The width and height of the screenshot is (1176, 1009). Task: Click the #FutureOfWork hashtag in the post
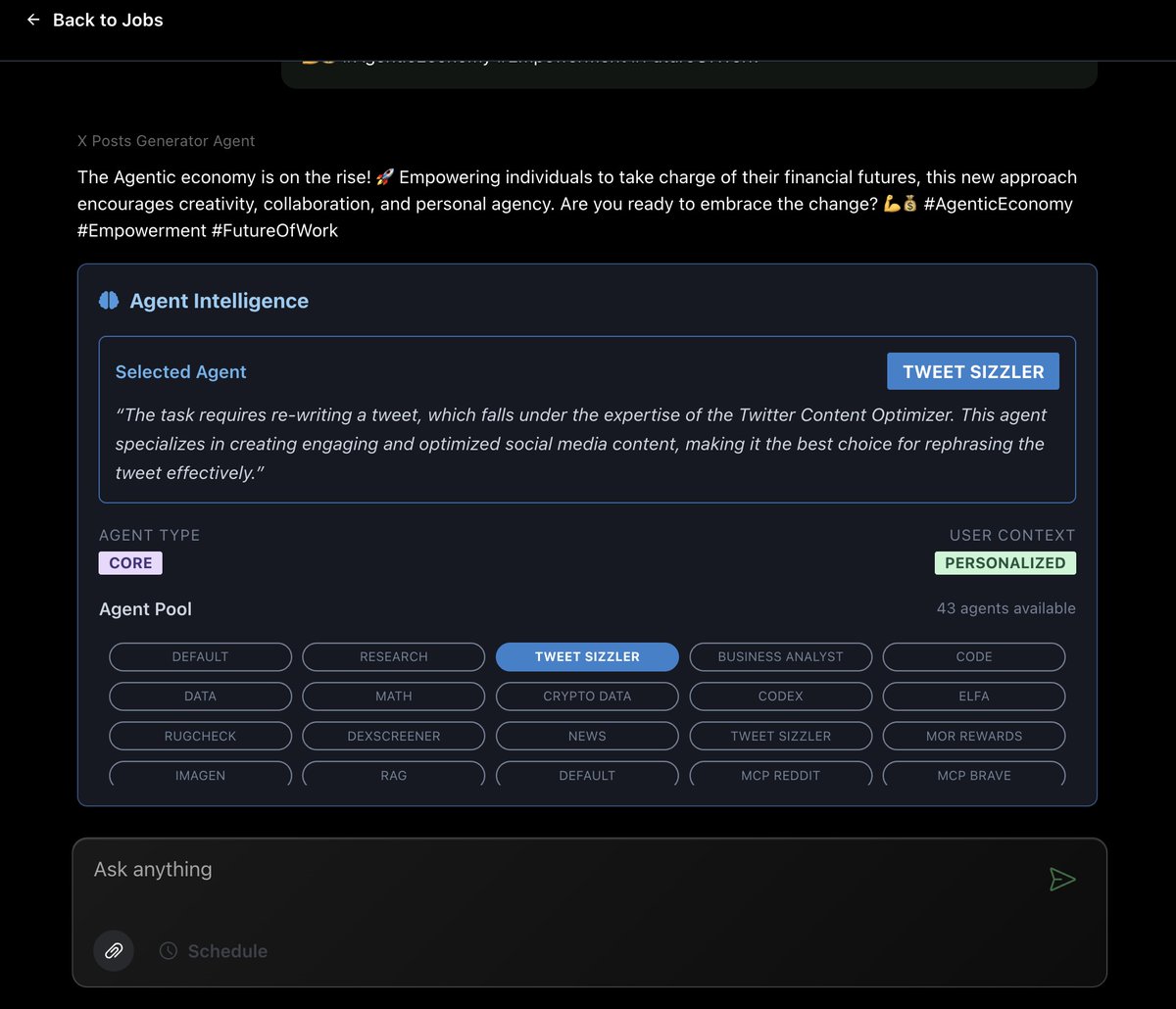click(274, 231)
